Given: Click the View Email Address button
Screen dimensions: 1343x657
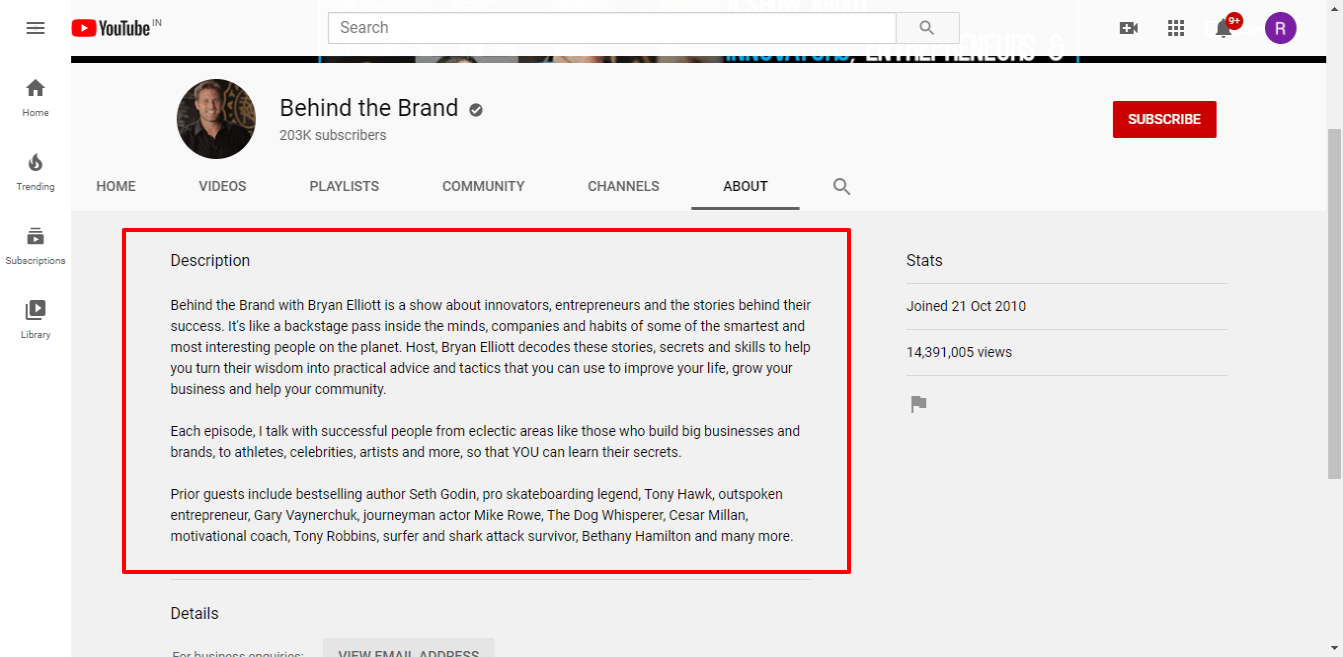Looking at the screenshot, I should 408,648.
